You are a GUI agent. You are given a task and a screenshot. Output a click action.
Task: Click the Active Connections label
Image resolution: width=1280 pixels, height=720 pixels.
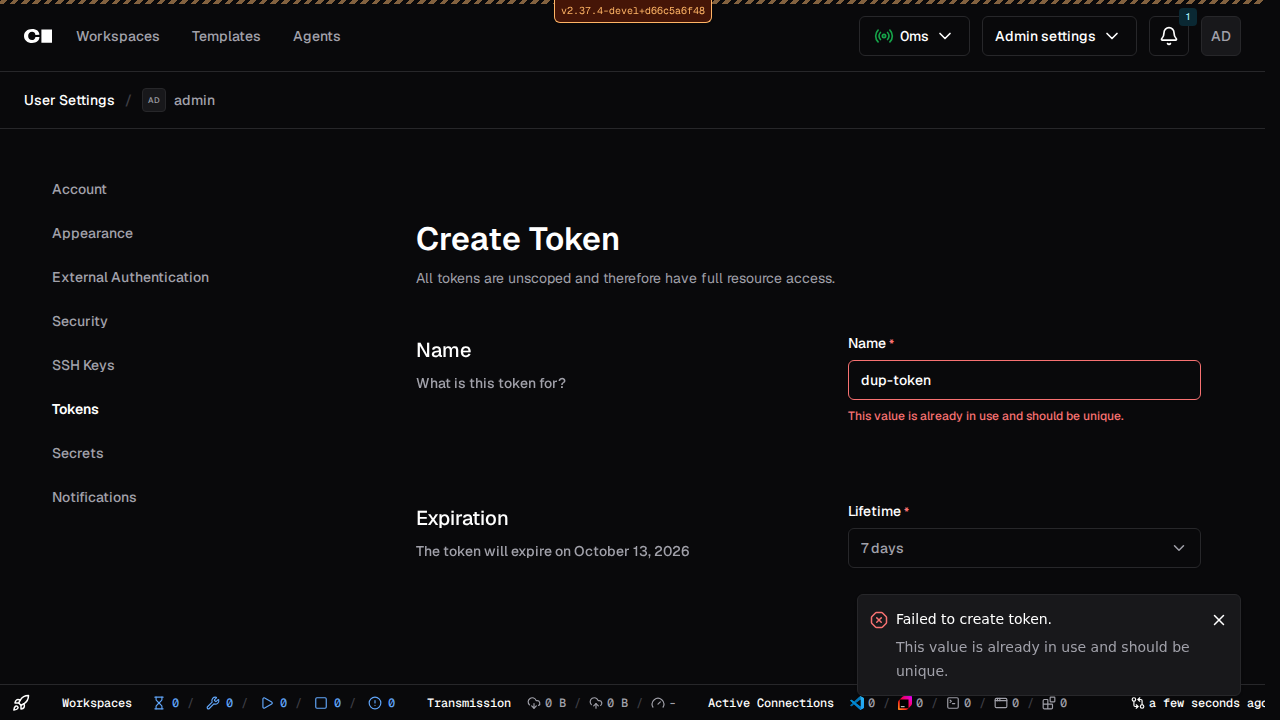[771, 703]
